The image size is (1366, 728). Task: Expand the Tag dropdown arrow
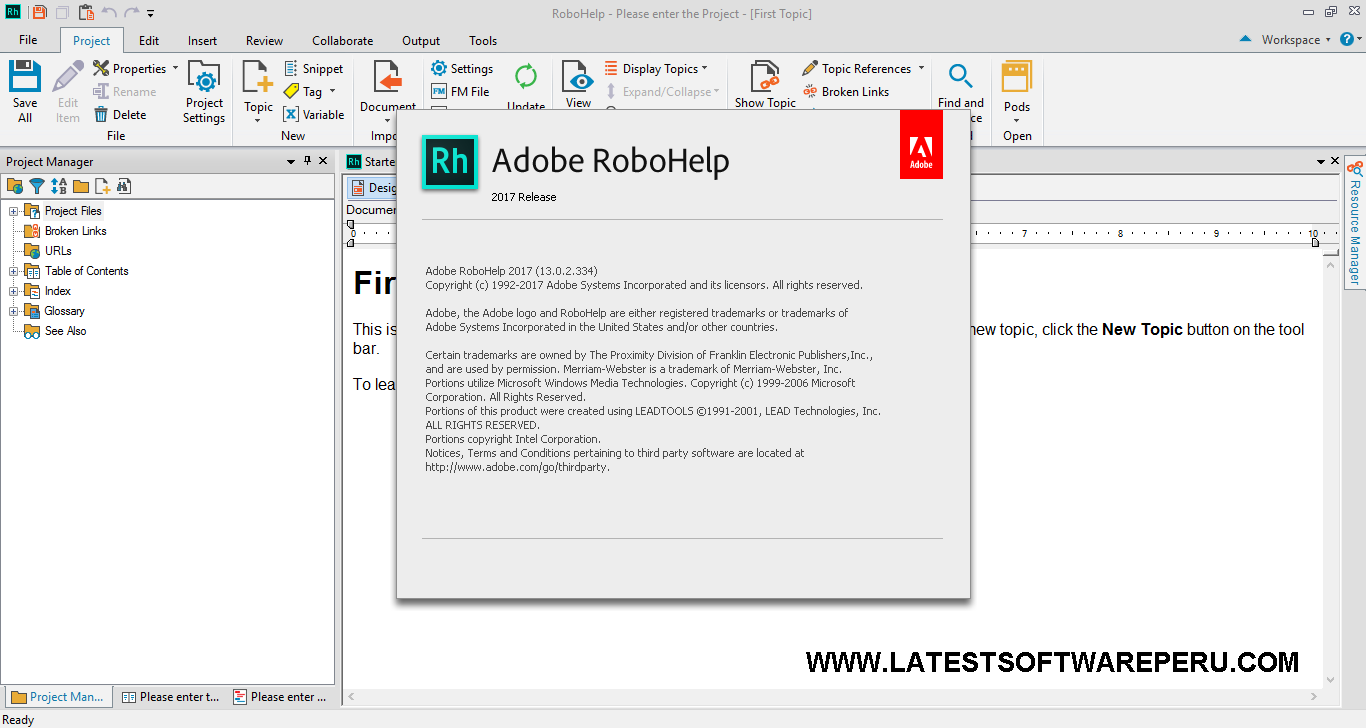332,92
